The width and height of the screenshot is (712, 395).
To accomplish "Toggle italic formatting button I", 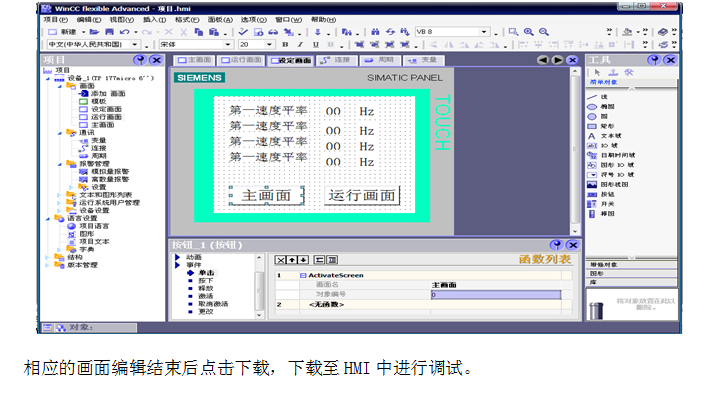I will pyautogui.click(x=300, y=44).
